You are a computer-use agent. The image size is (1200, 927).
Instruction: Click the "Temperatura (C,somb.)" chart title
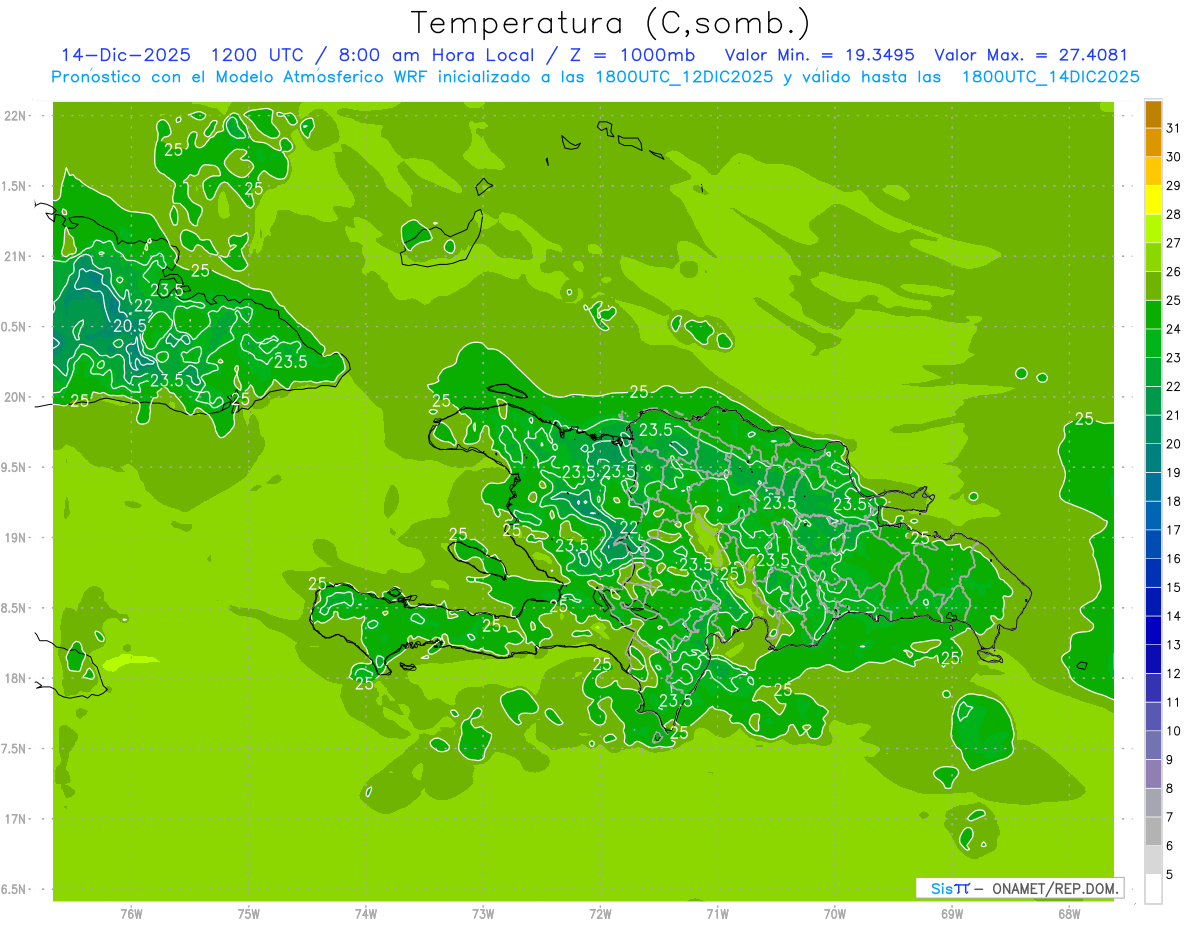610,23
